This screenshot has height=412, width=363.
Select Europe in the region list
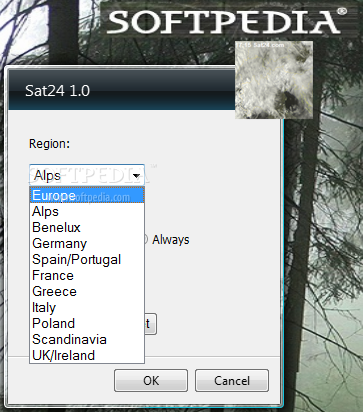point(87,195)
